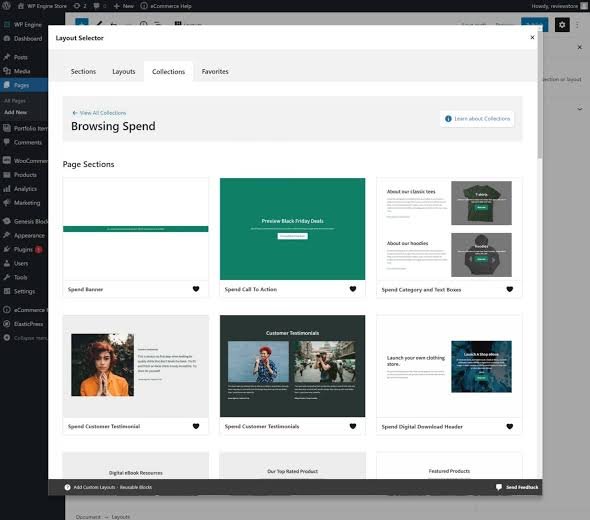
Task: Toggle heart on Spend Customer Testimonial
Action: (196, 426)
